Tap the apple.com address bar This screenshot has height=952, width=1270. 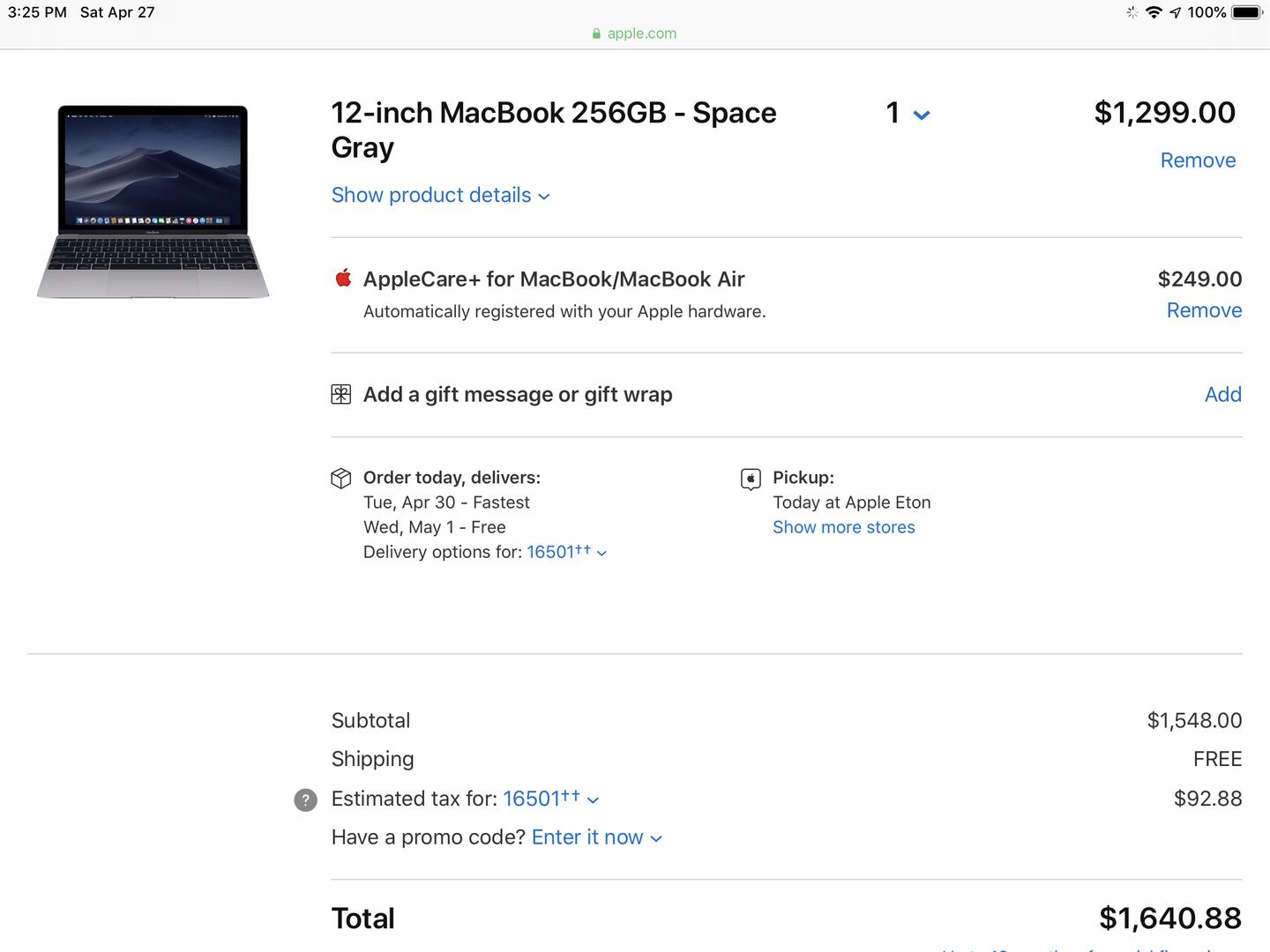click(x=635, y=33)
